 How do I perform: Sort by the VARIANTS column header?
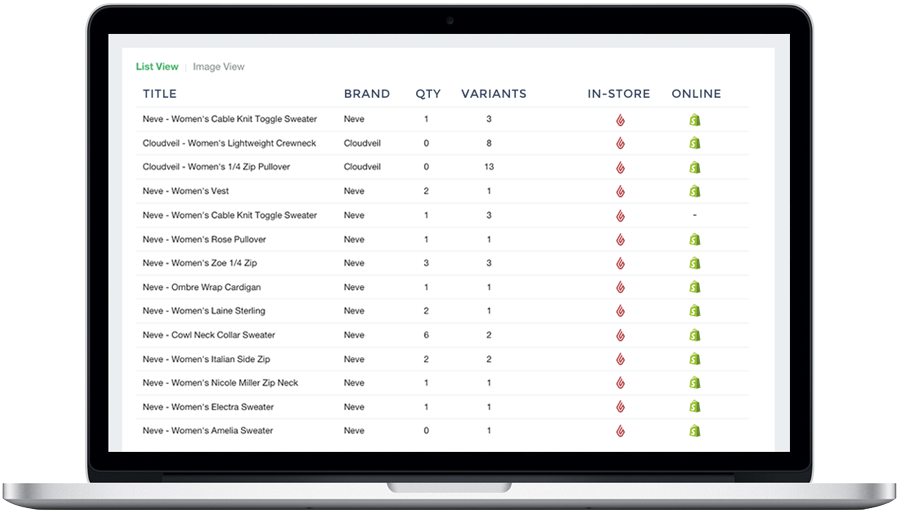pyautogui.click(x=494, y=94)
